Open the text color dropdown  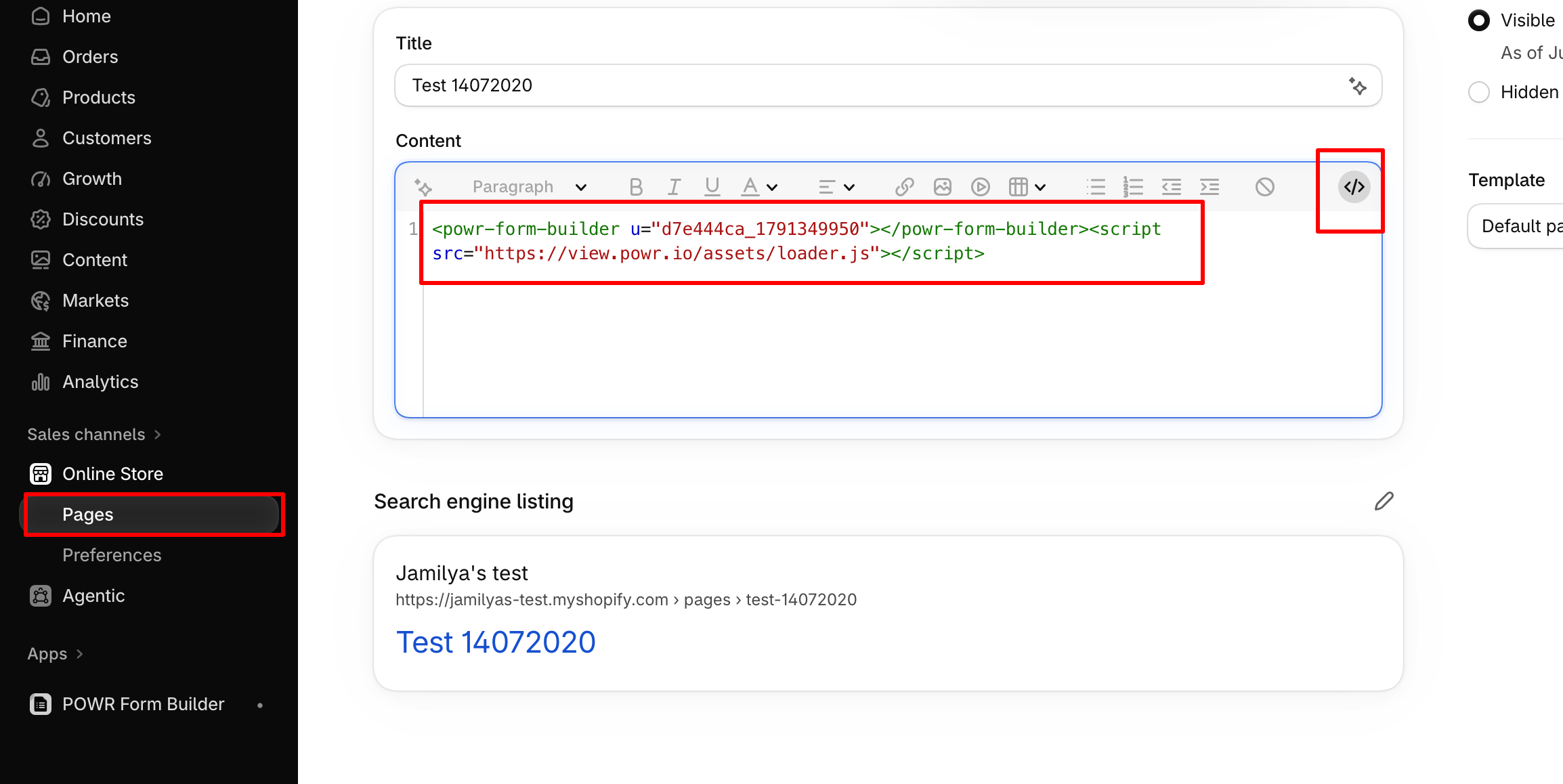(759, 187)
